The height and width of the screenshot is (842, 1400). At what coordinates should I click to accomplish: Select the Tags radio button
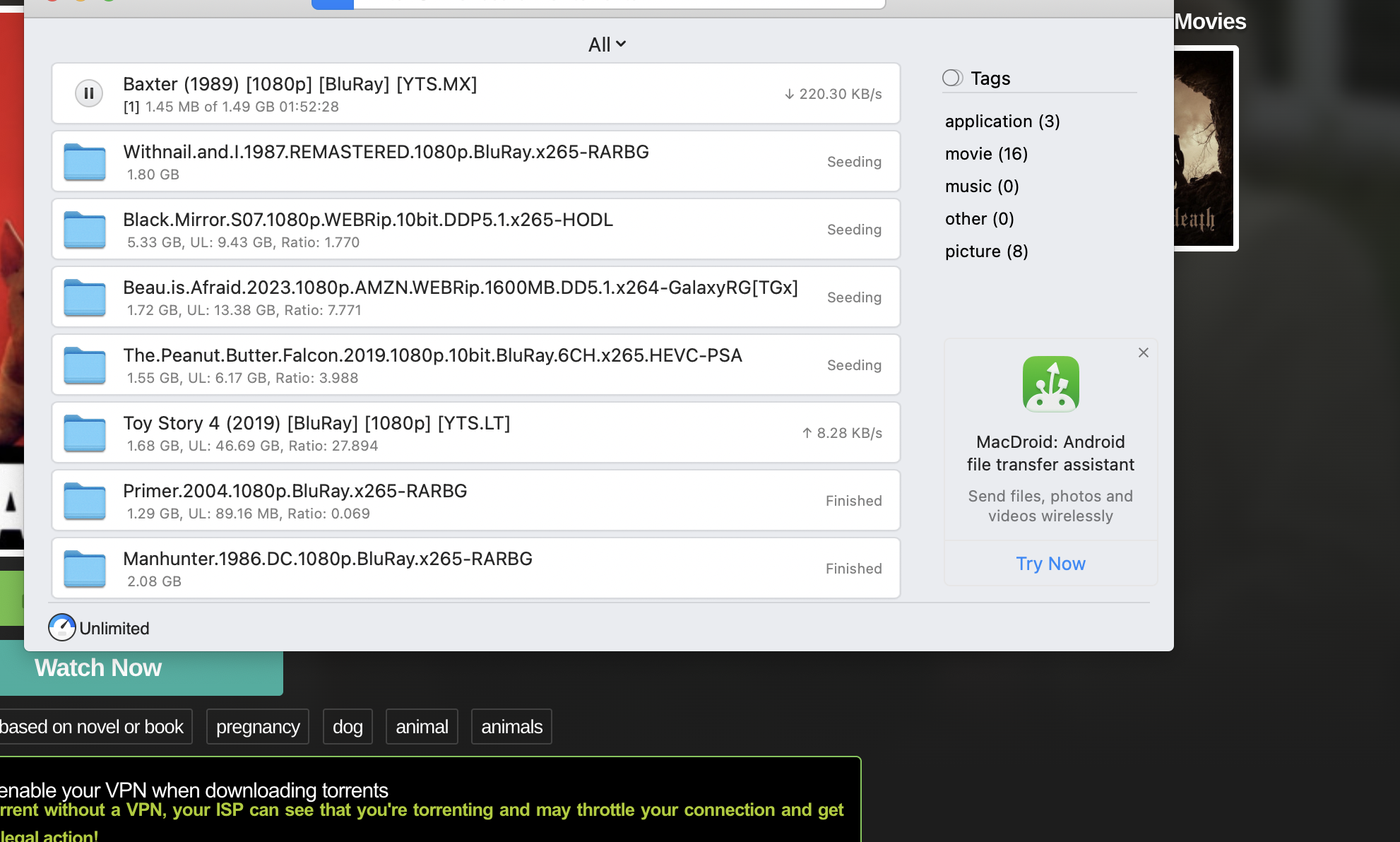click(x=951, y=78)
